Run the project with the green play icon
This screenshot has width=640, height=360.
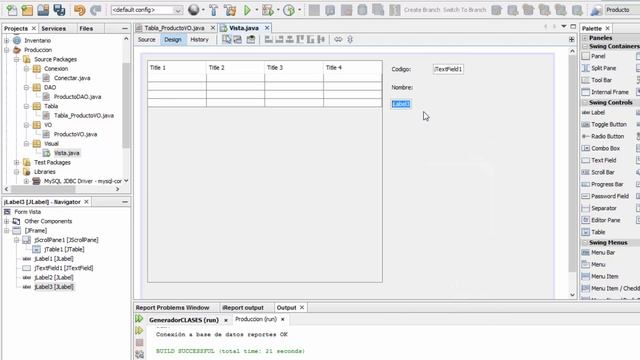coord(247,10)
